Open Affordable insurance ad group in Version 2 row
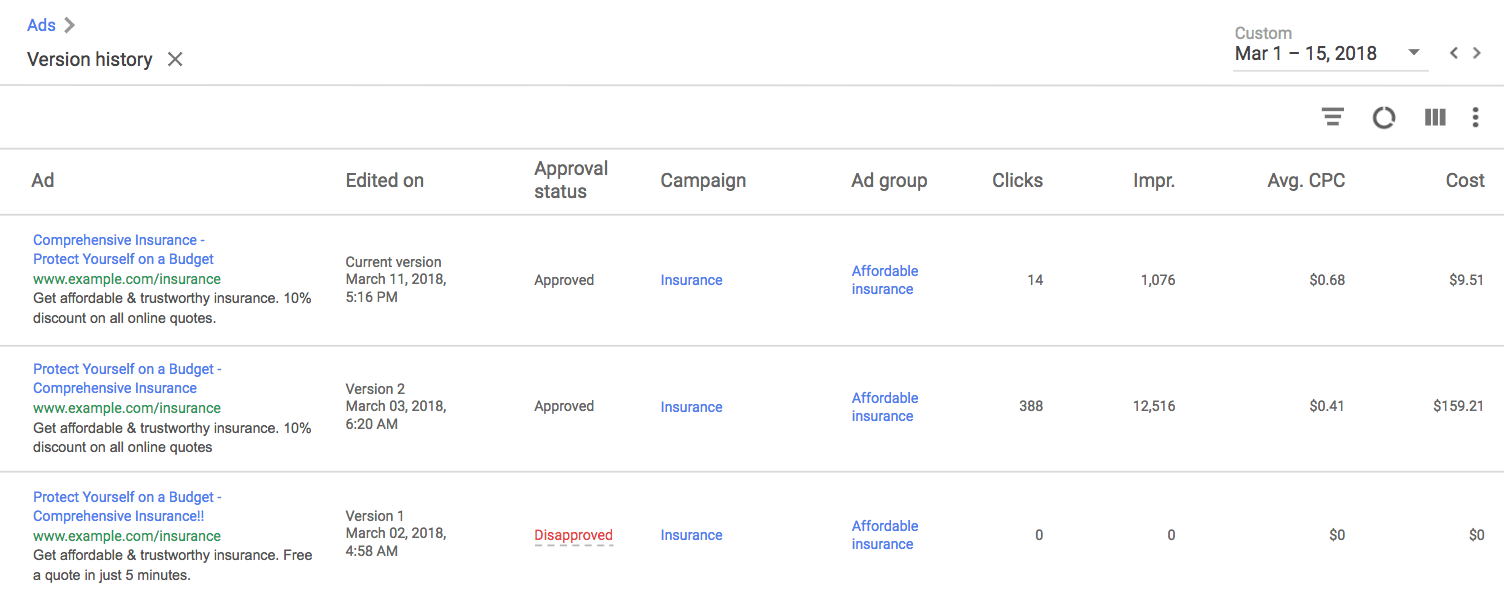 coord(885,407)
